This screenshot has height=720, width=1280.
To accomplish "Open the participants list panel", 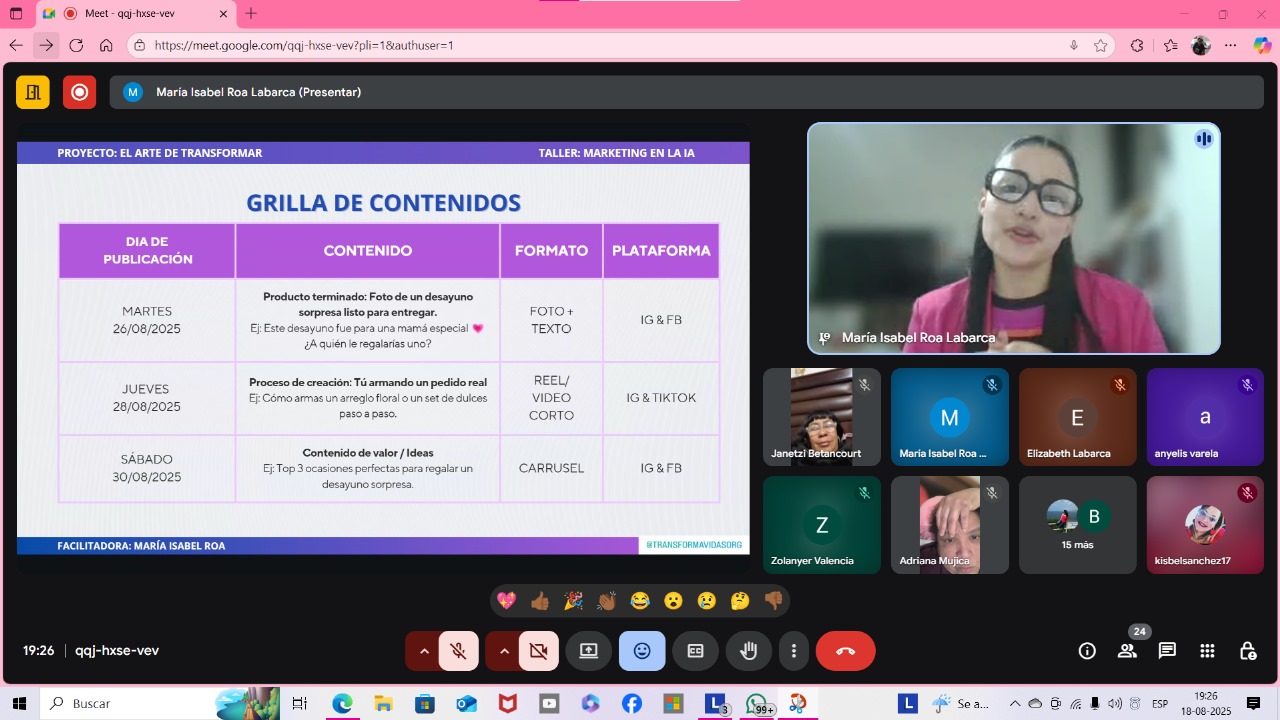I will point(1127,651).
